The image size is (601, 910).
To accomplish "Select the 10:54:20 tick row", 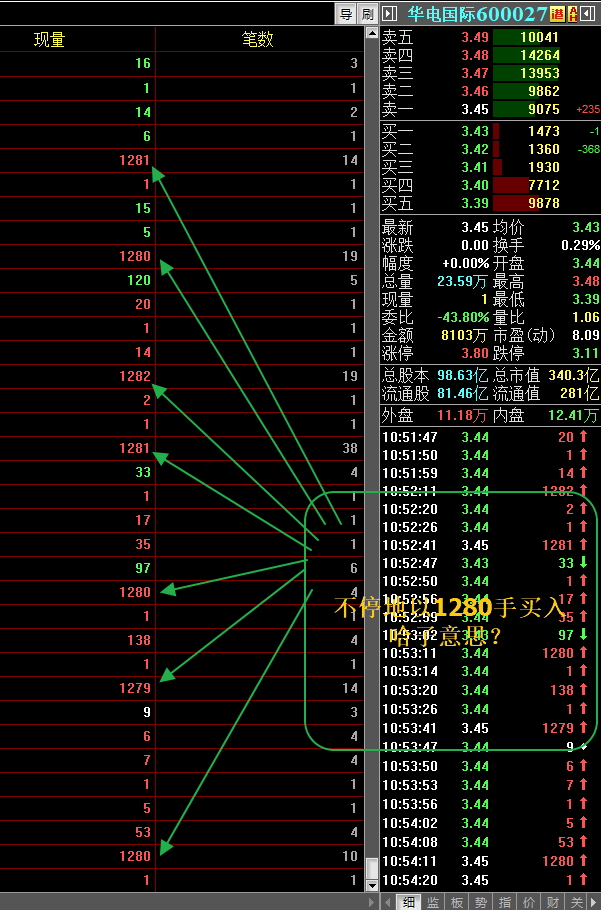I will 490,880.
